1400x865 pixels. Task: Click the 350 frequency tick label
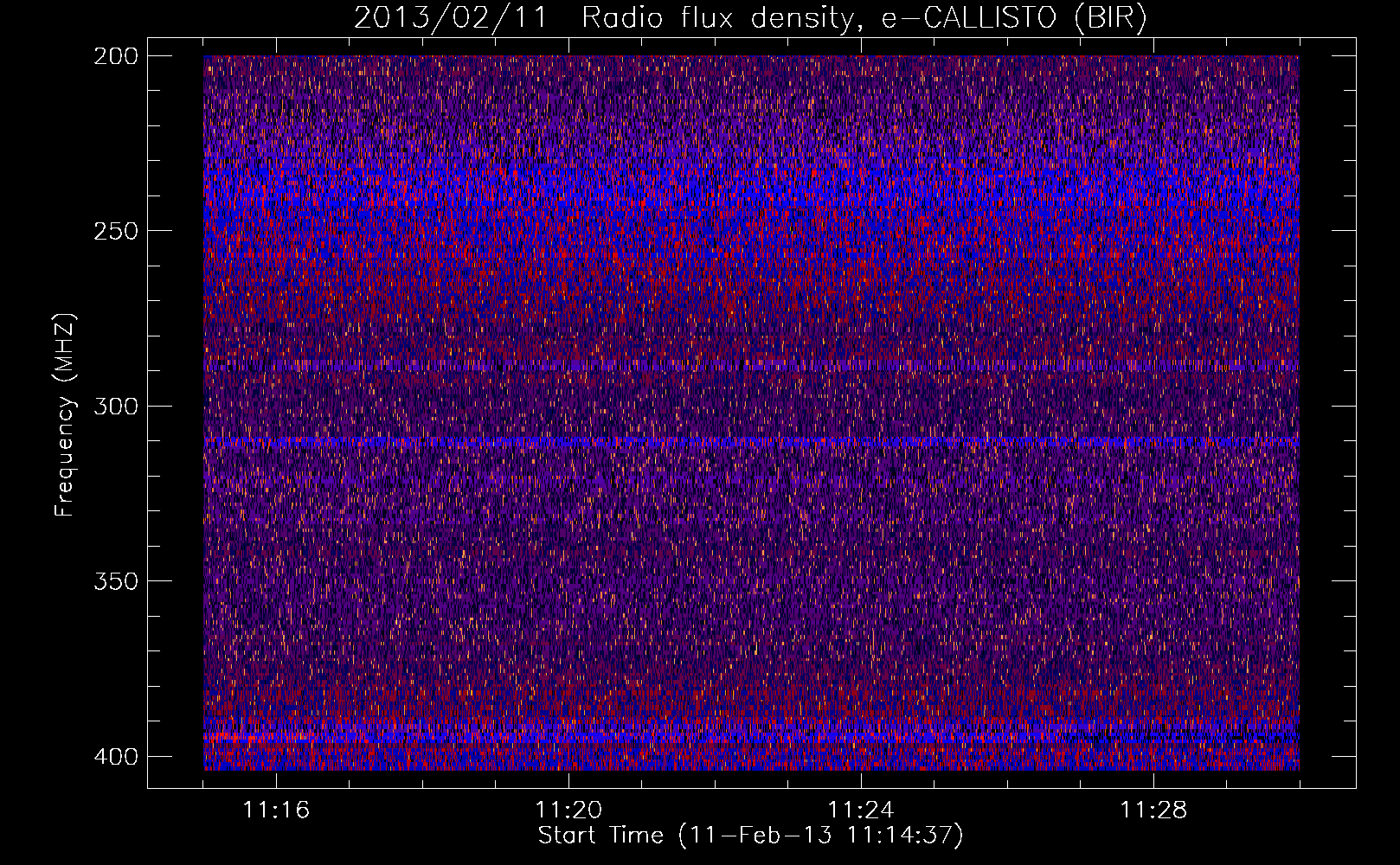tap(115, 580)
